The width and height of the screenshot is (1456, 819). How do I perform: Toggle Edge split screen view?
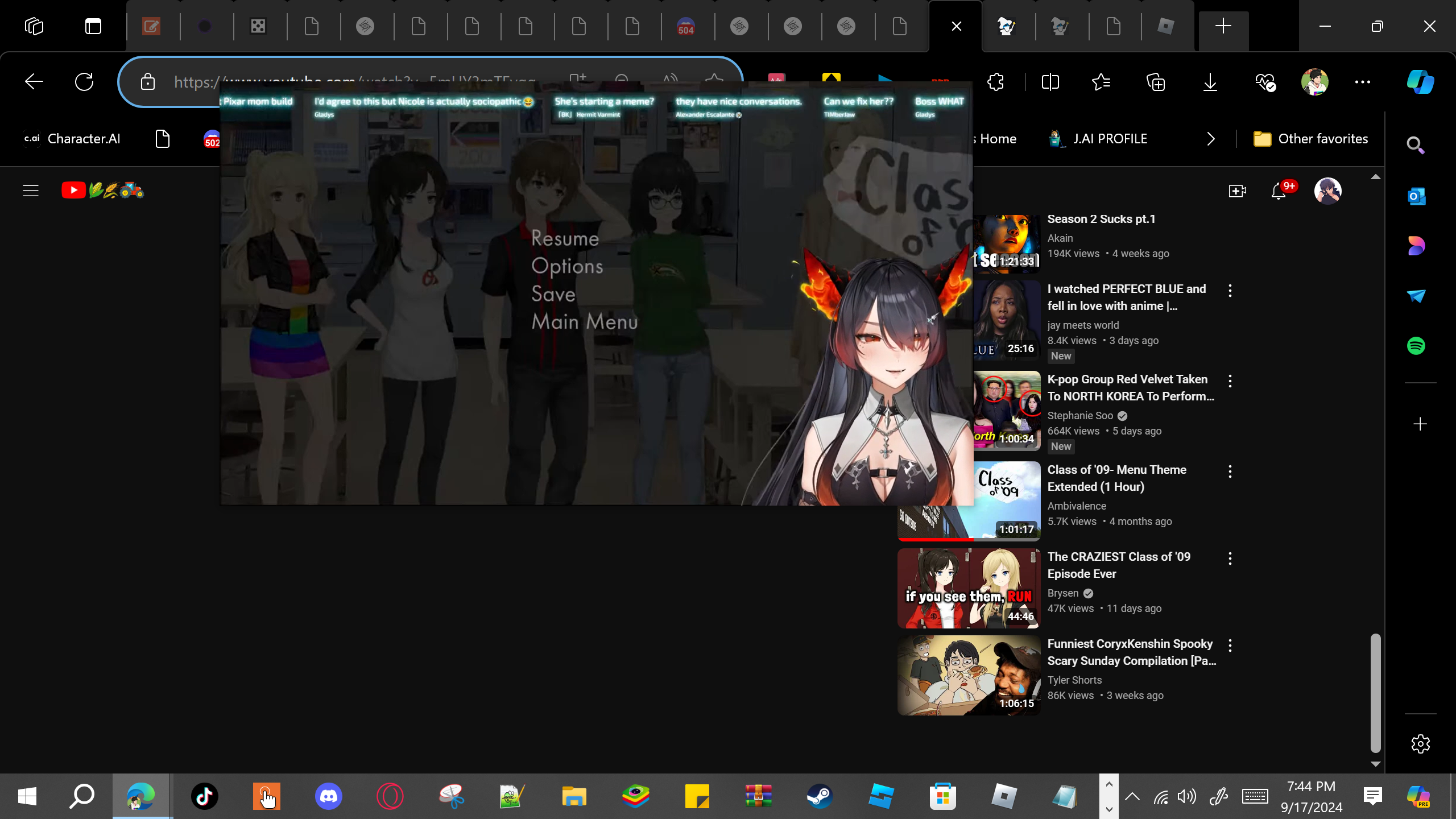tap(1050, 82)
